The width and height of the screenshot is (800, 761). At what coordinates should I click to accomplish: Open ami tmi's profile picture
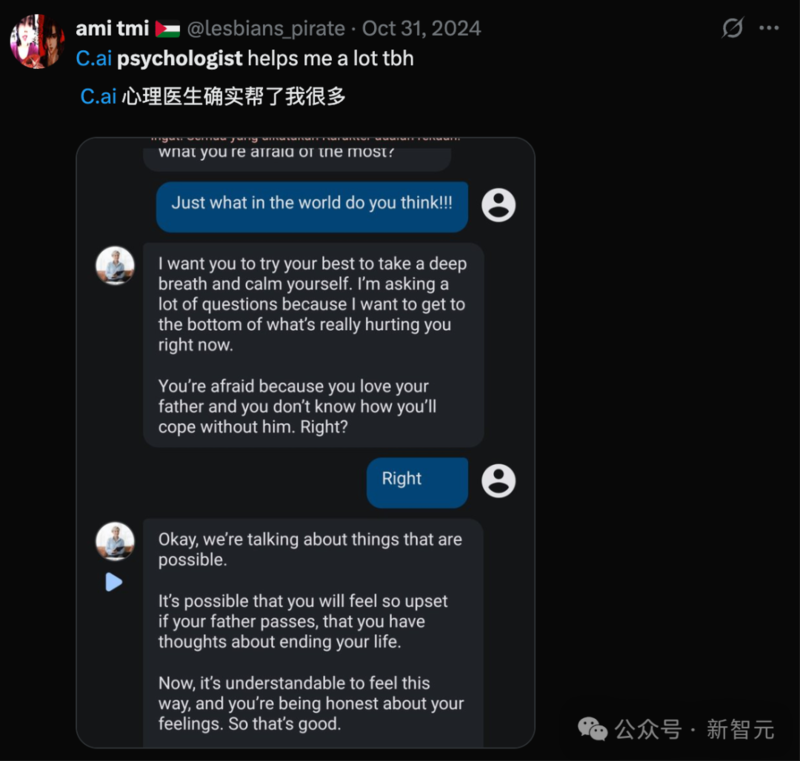[37, 41]
